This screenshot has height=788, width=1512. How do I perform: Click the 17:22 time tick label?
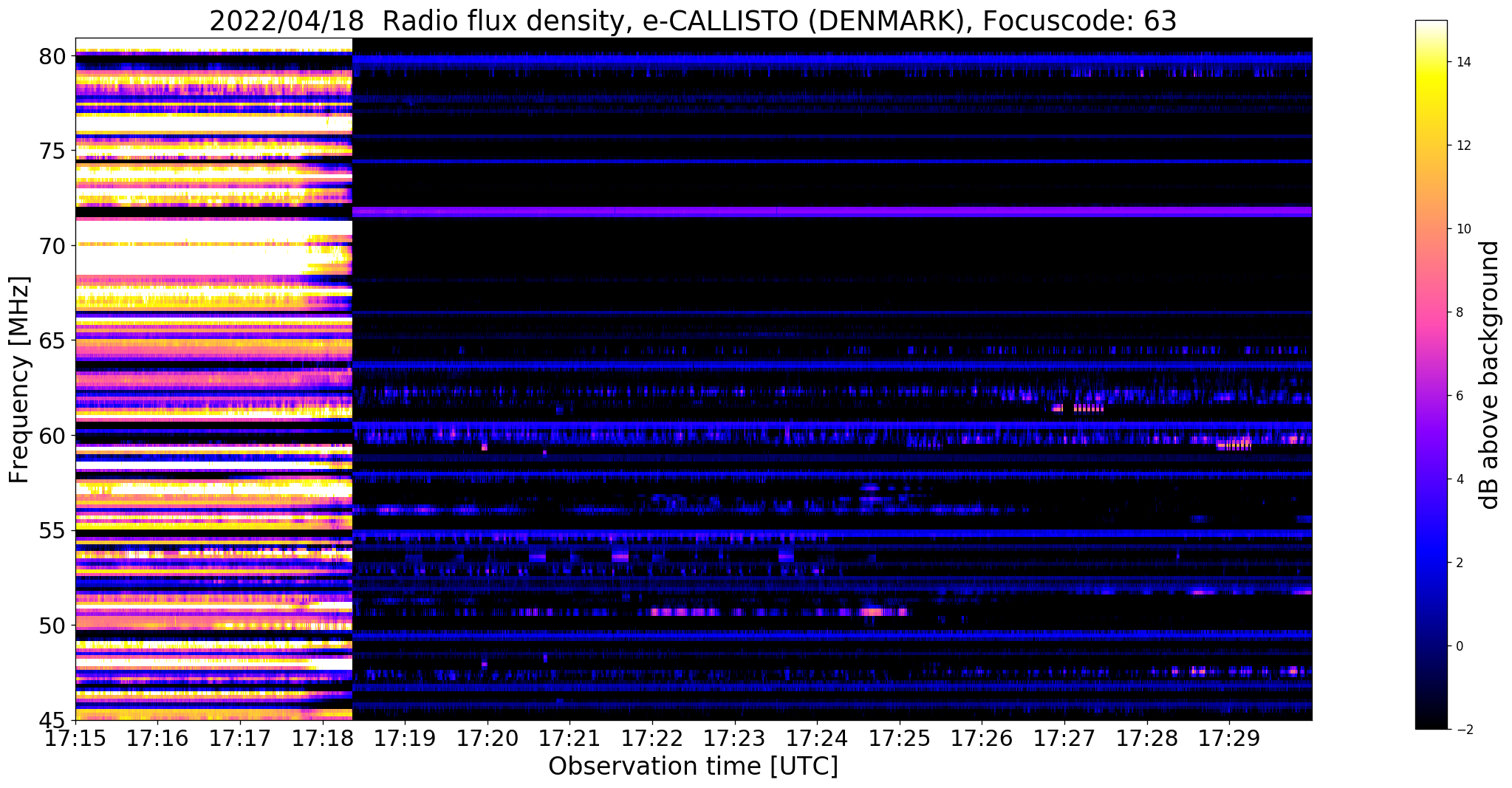(652, 739)
